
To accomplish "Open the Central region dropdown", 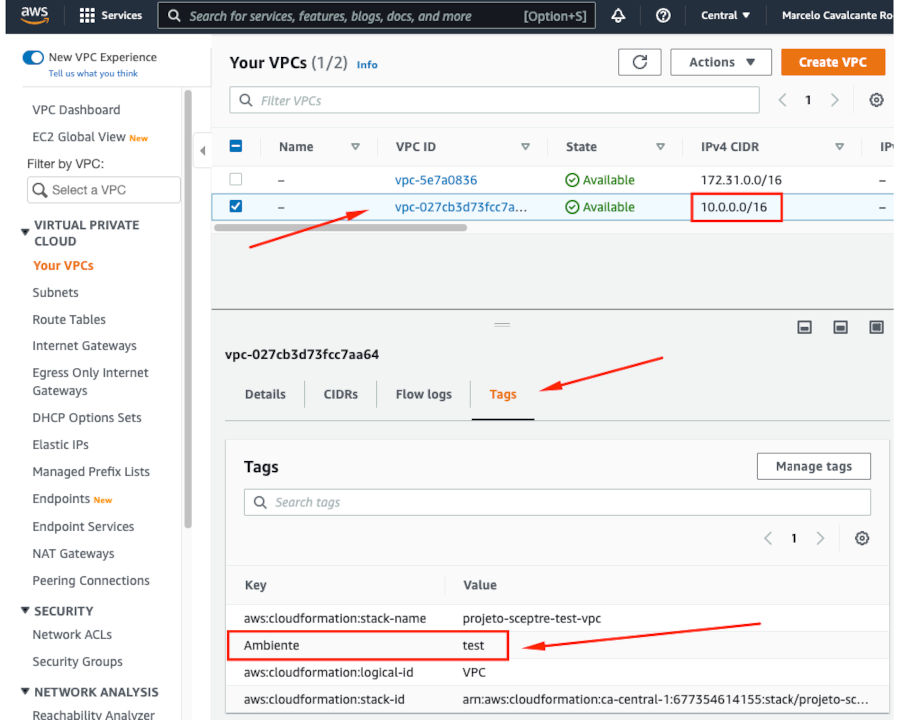I will [x=726, y=15].
